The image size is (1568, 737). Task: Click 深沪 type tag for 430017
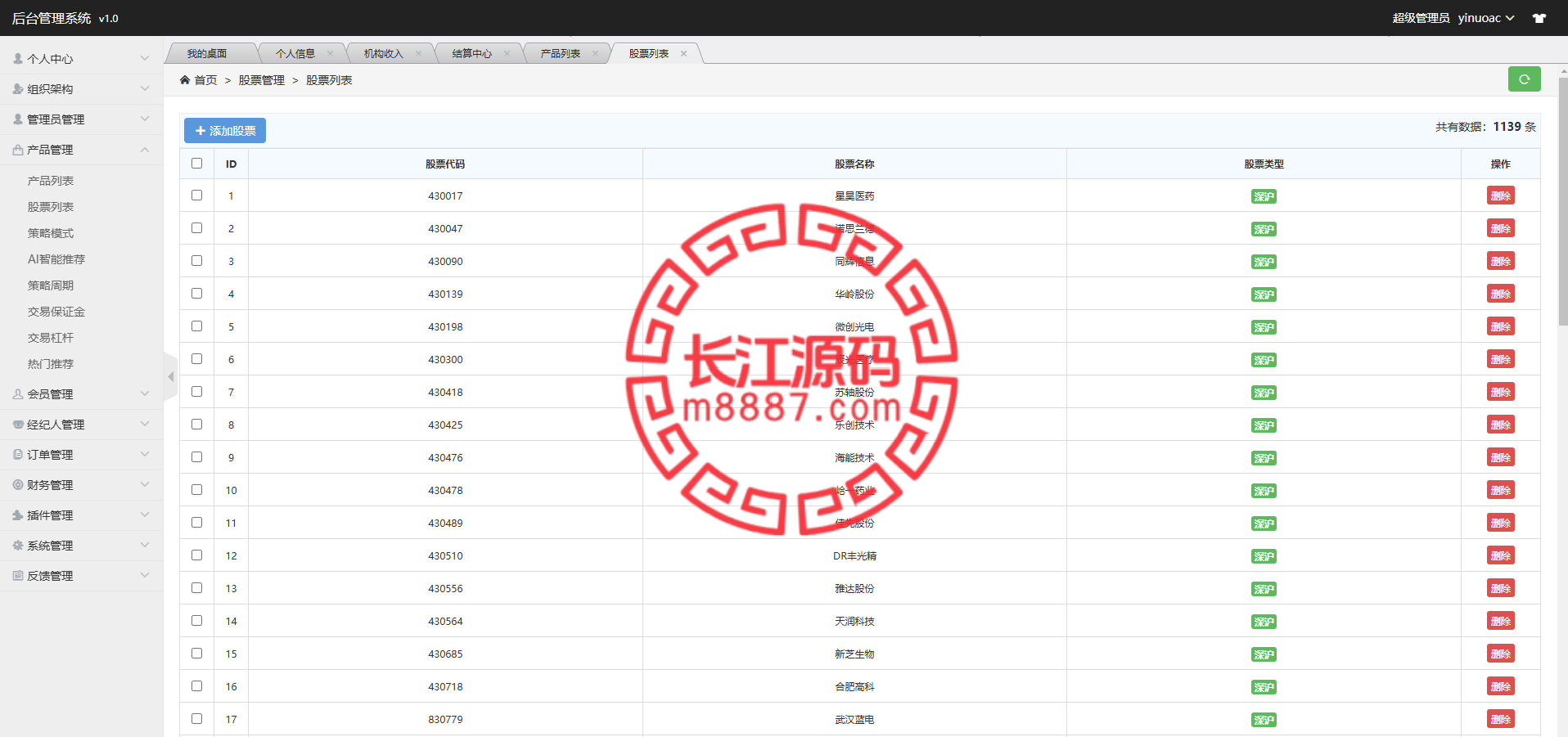pyautogui.click(x=1264, y=196)
